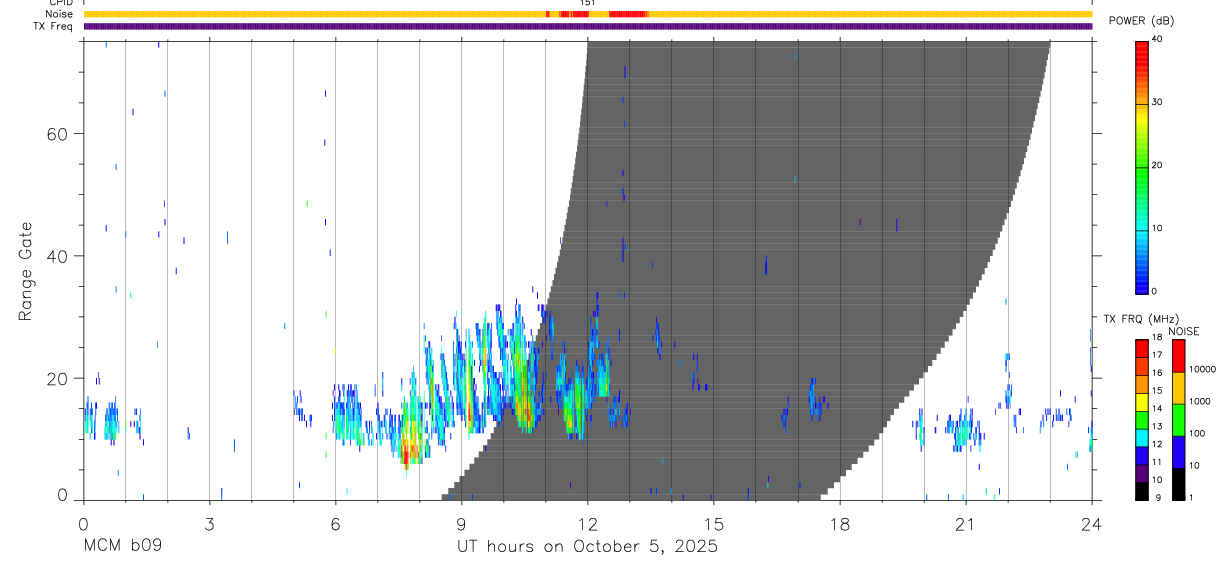This screenshot has height=567, width=1228.
Task: Click the 30 label on the power colorbar
Action: click(1158, 102)
